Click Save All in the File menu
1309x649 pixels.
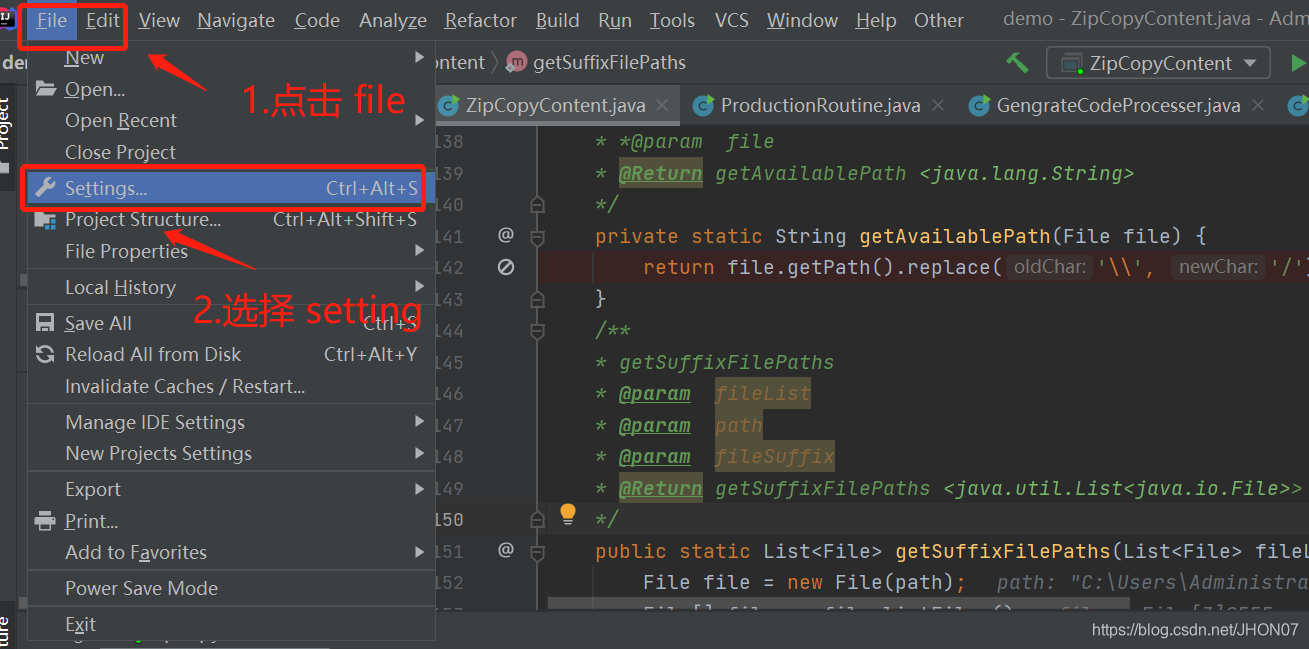point(231,323)
